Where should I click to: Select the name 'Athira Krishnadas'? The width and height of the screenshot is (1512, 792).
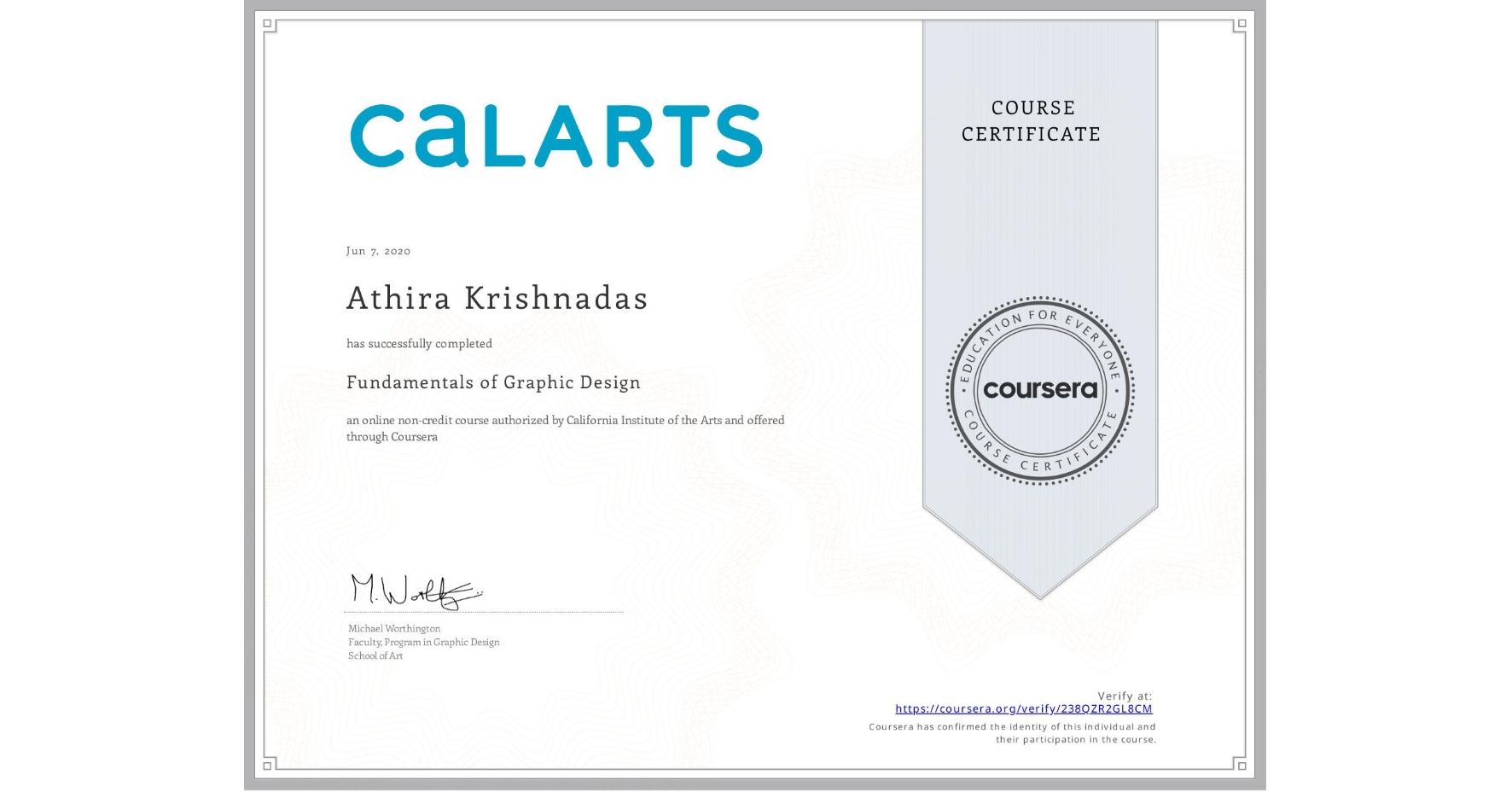[x=497, y=299]
